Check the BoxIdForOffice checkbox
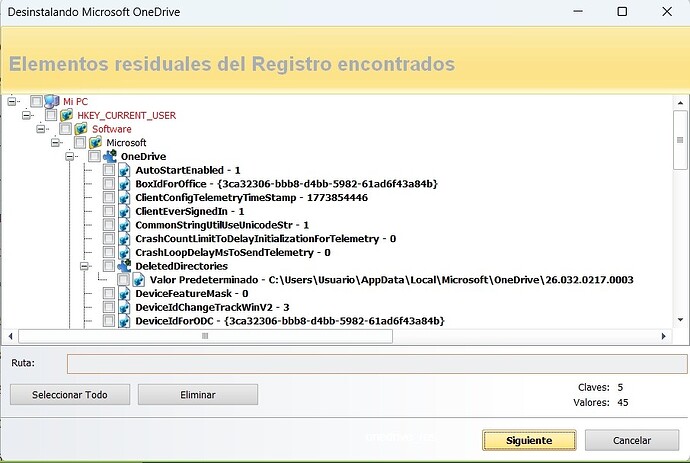690x463 pixels. (x=109, y=184)
